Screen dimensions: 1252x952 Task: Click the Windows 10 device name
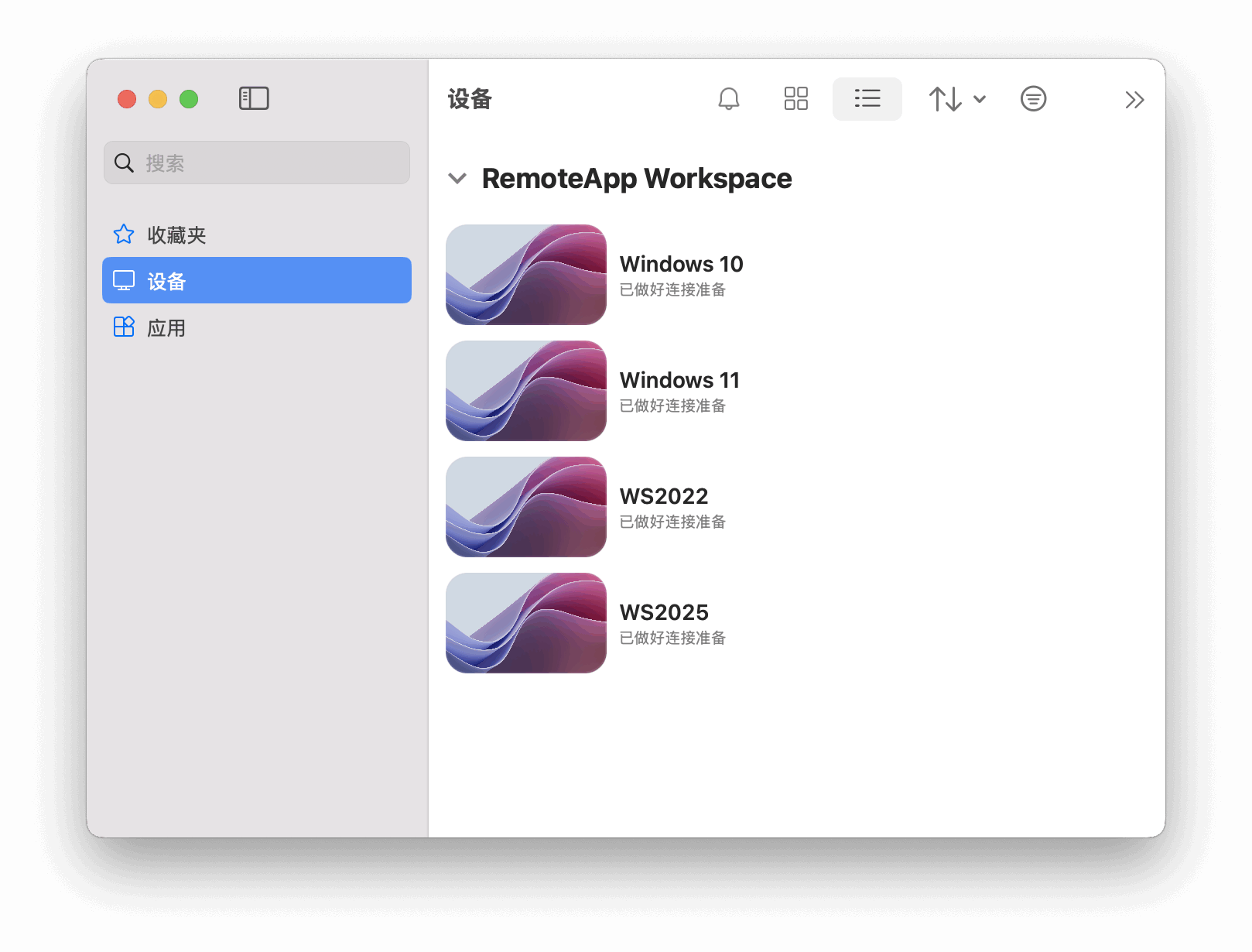pyautogui.click(x=681, y=264)
